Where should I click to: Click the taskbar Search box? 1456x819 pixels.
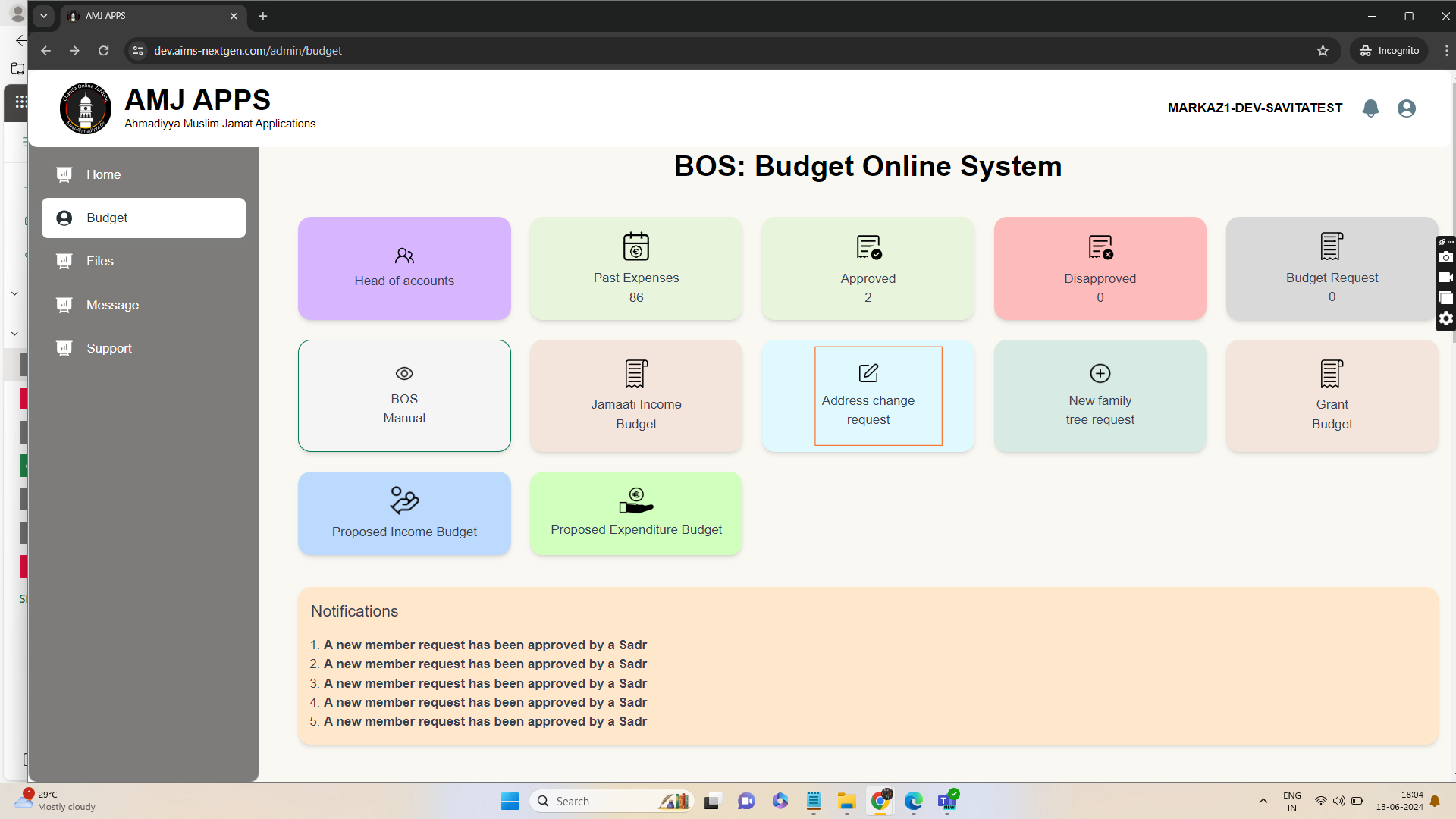coord(611,802)
